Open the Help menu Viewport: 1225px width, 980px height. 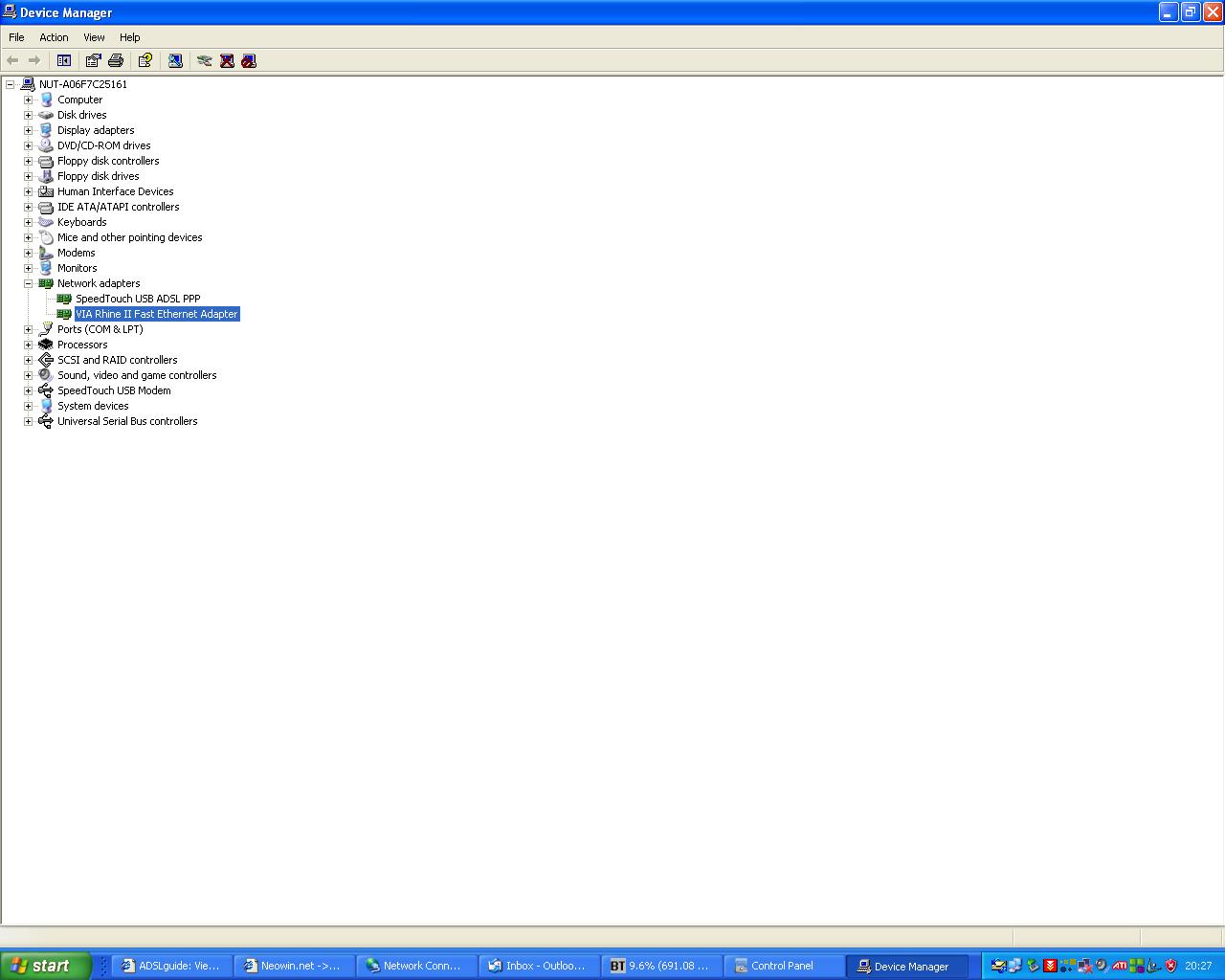[130, 37]
